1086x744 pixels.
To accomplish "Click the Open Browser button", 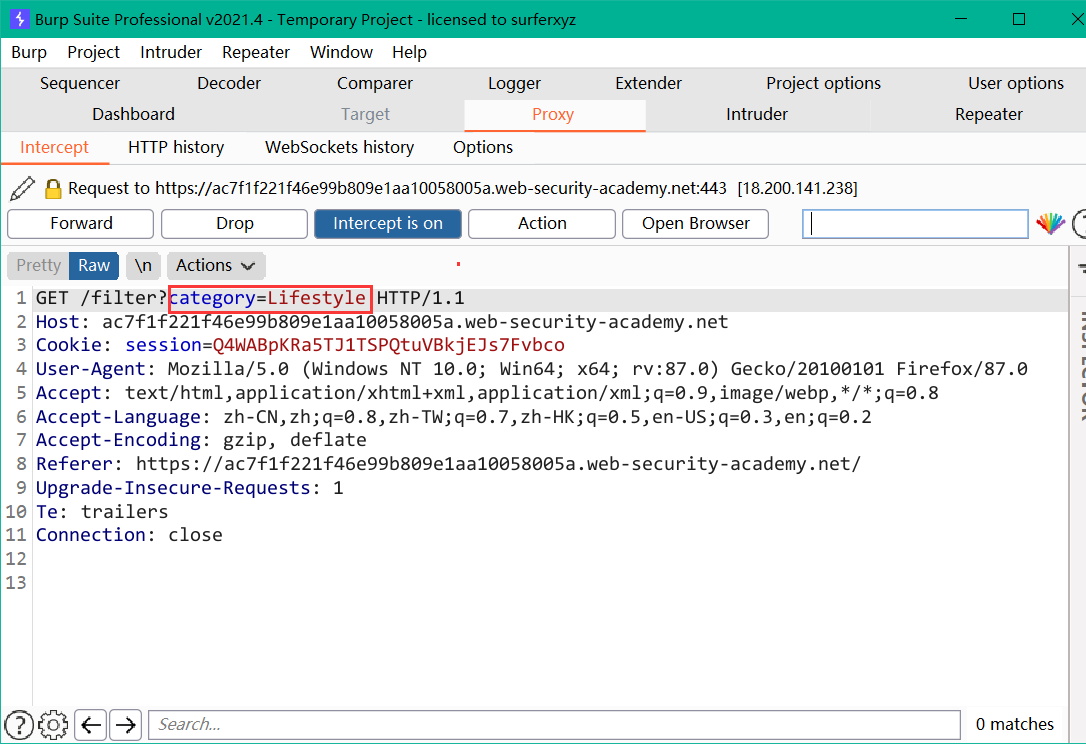I will 695,224.
